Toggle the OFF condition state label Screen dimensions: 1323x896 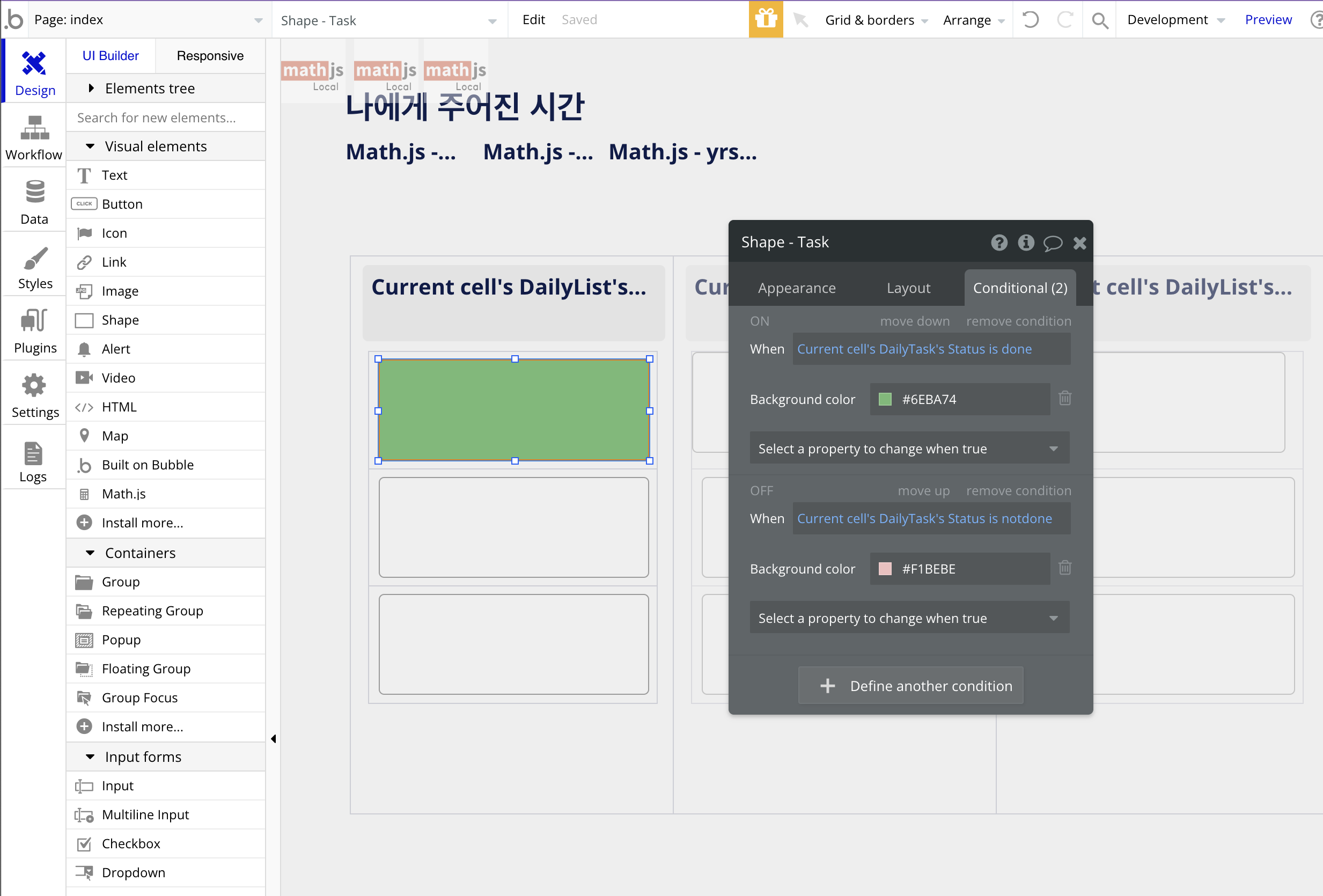point(761,490)
